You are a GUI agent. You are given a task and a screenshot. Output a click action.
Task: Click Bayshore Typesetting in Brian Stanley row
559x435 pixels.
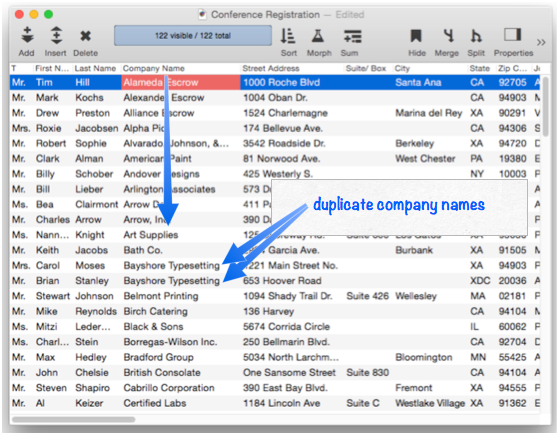click(x=171, y=281)
